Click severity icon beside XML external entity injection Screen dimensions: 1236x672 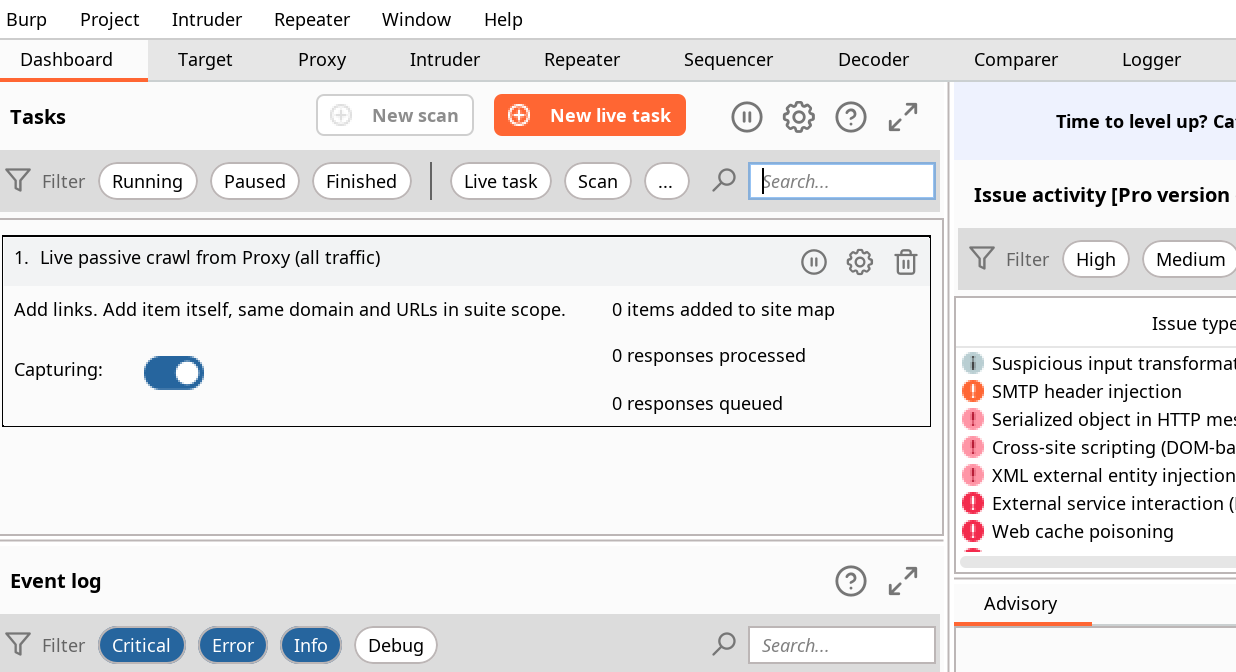(973, 475)
